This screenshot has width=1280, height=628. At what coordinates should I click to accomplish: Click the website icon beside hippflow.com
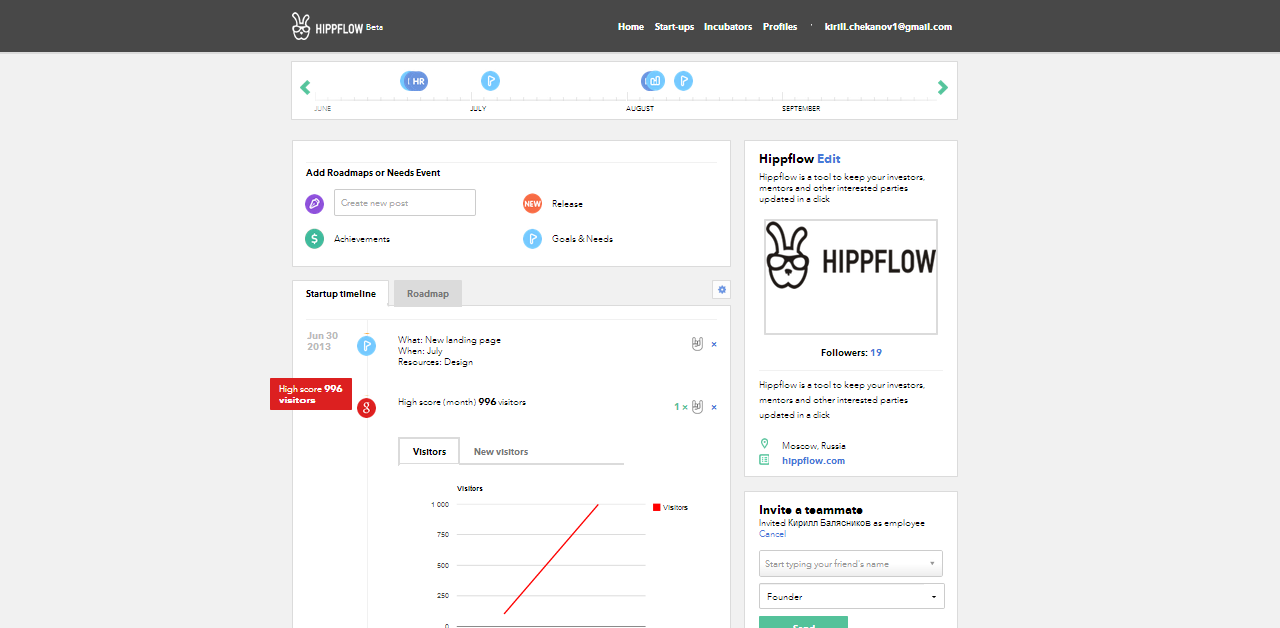point(764,460)
